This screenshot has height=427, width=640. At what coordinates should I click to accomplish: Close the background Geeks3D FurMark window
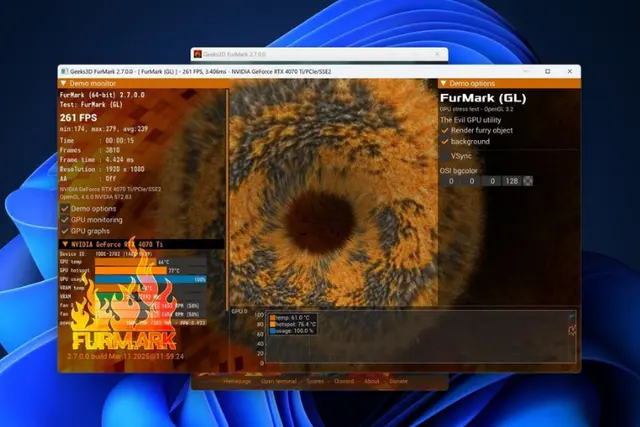(x=437, y=54)
